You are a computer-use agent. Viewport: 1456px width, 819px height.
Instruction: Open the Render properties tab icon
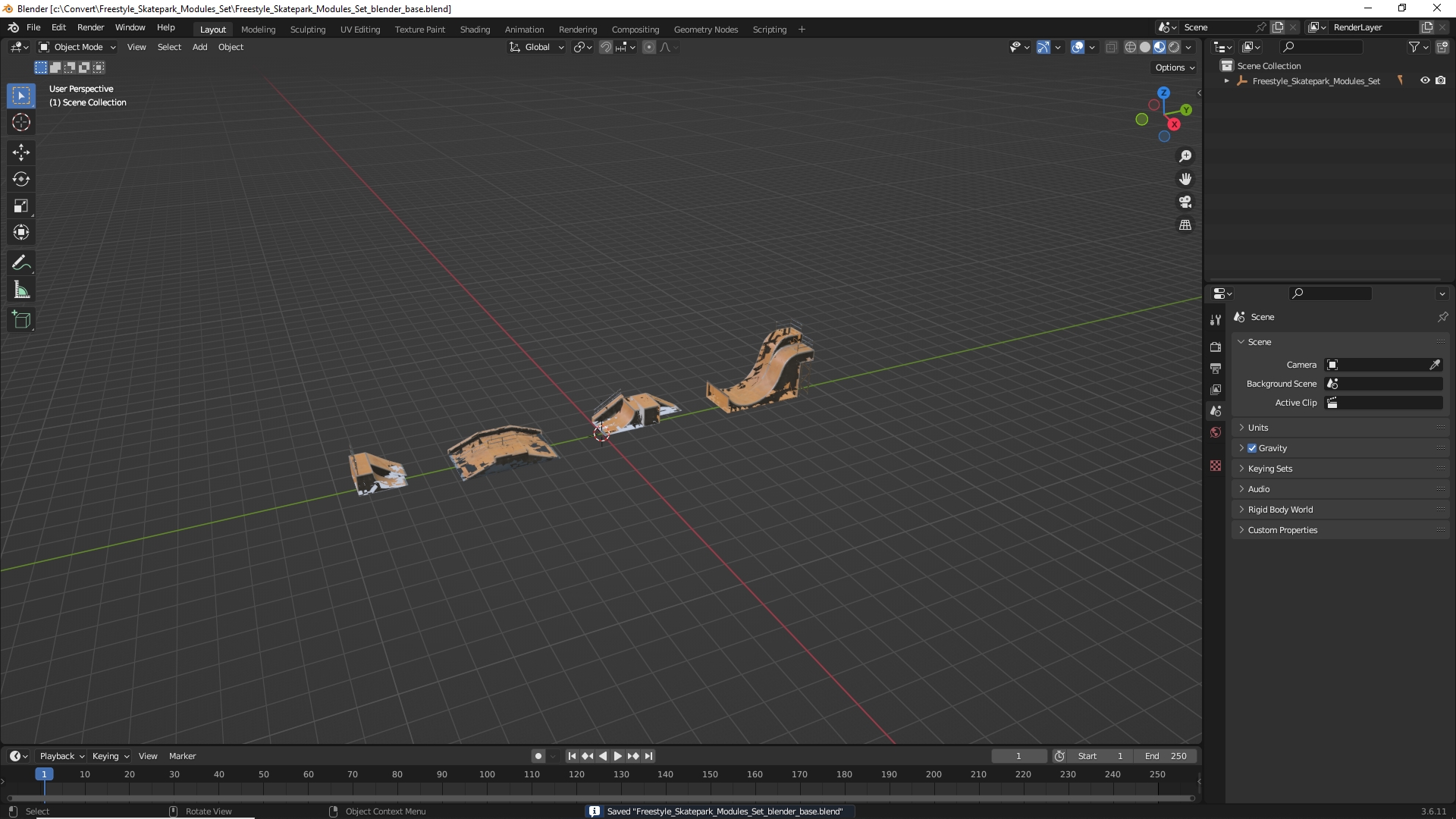tap(1216, 347)
